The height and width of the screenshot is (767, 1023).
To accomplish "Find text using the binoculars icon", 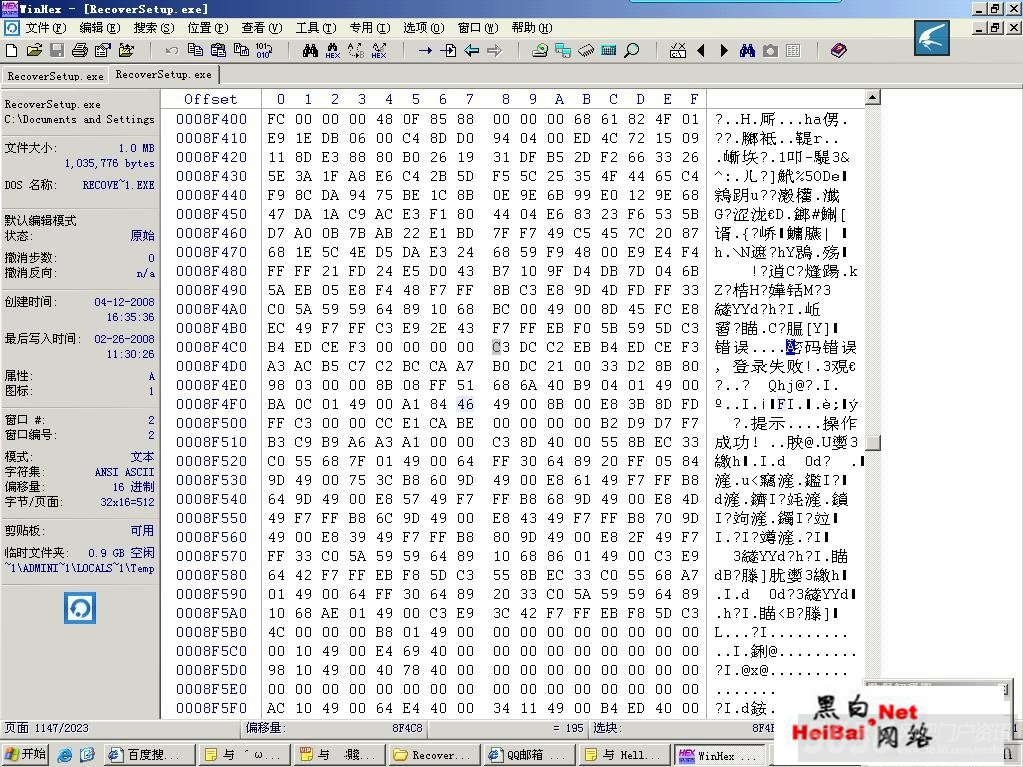I will click(x=311, y=50).
